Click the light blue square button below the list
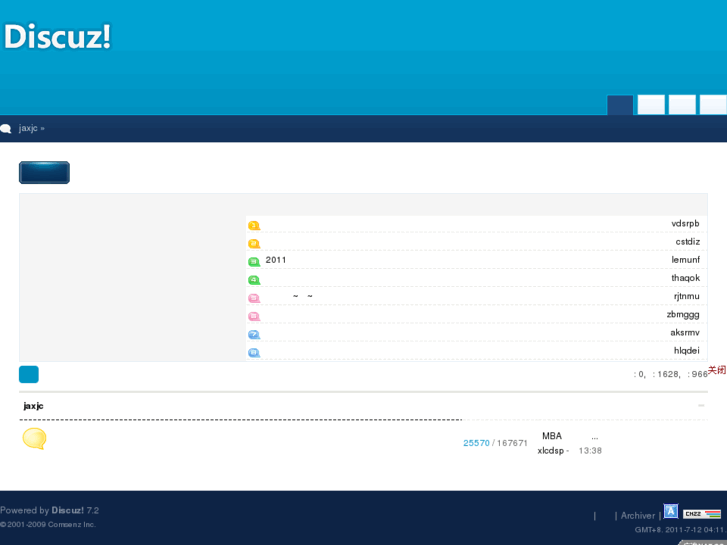Viewport: 727px width, 545px height. pyautogui.click(x=29, y=374)
